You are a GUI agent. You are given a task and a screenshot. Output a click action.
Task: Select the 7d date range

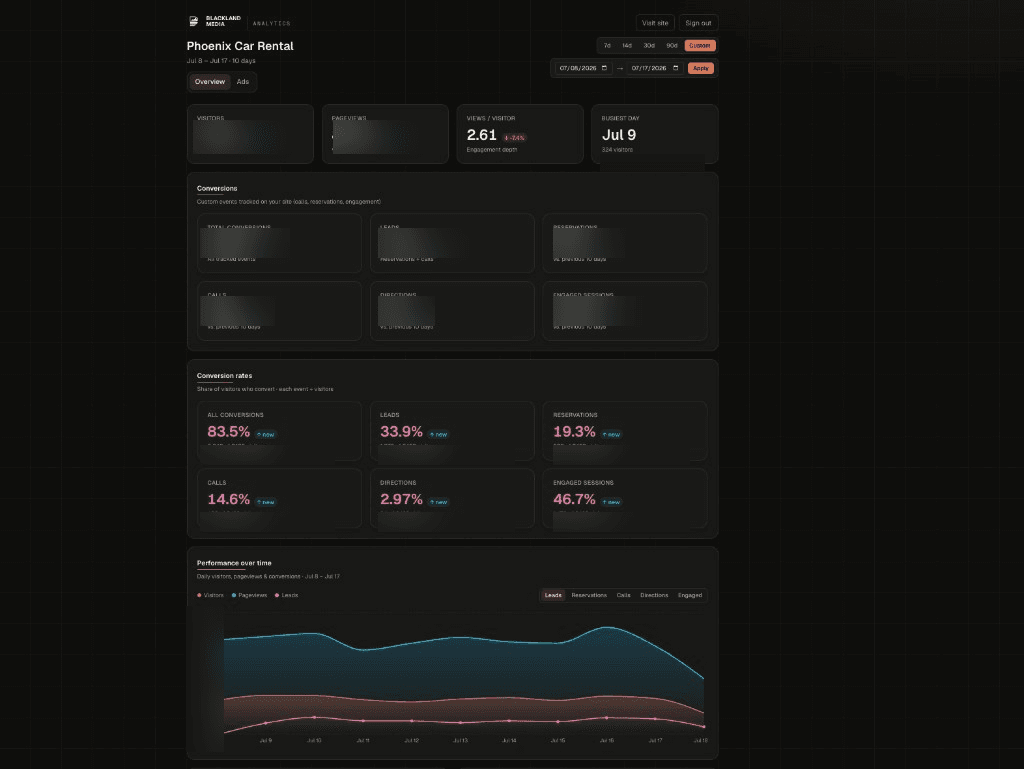[607, 46]
